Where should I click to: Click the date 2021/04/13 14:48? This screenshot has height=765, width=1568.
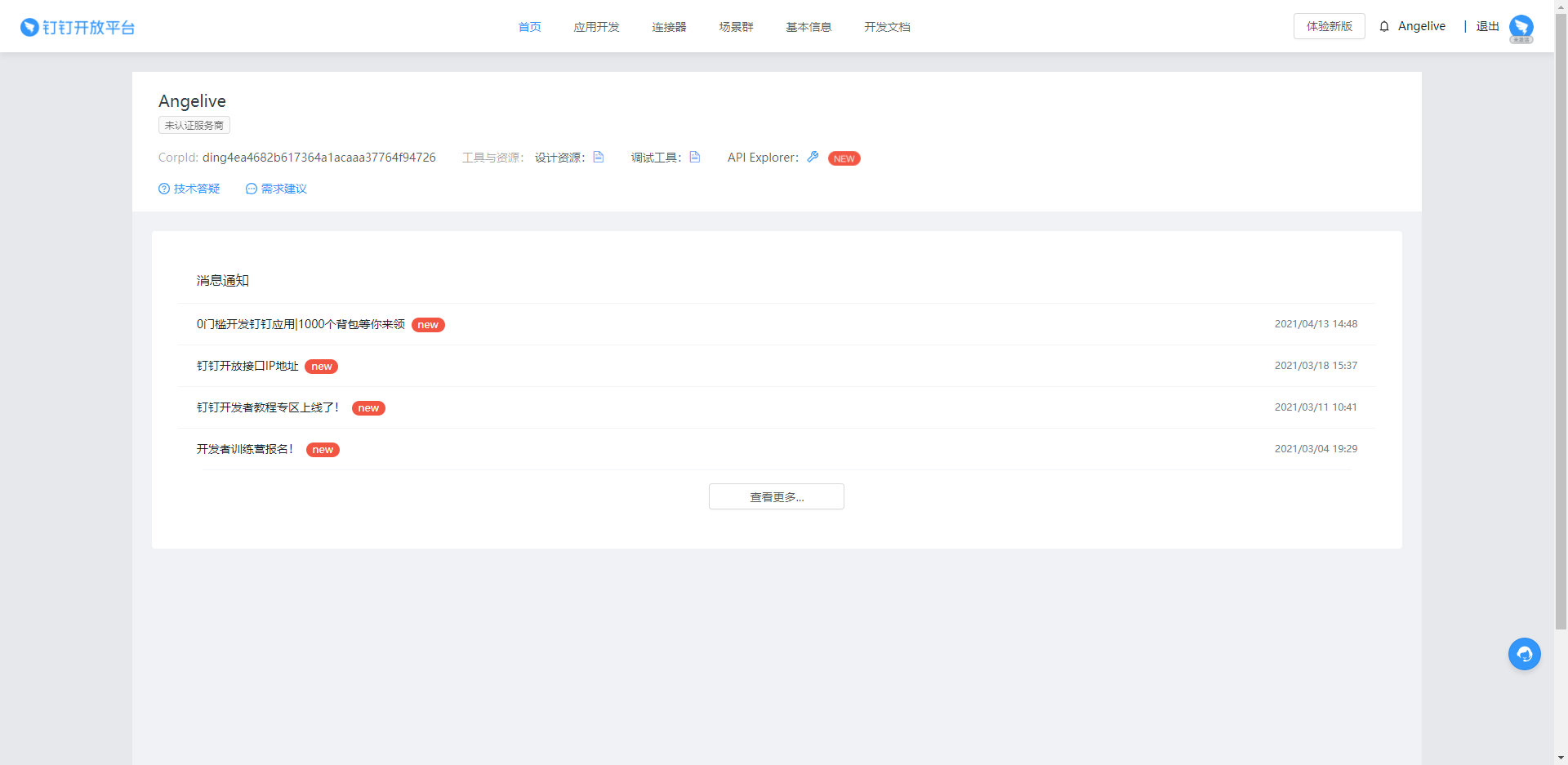1316,324
